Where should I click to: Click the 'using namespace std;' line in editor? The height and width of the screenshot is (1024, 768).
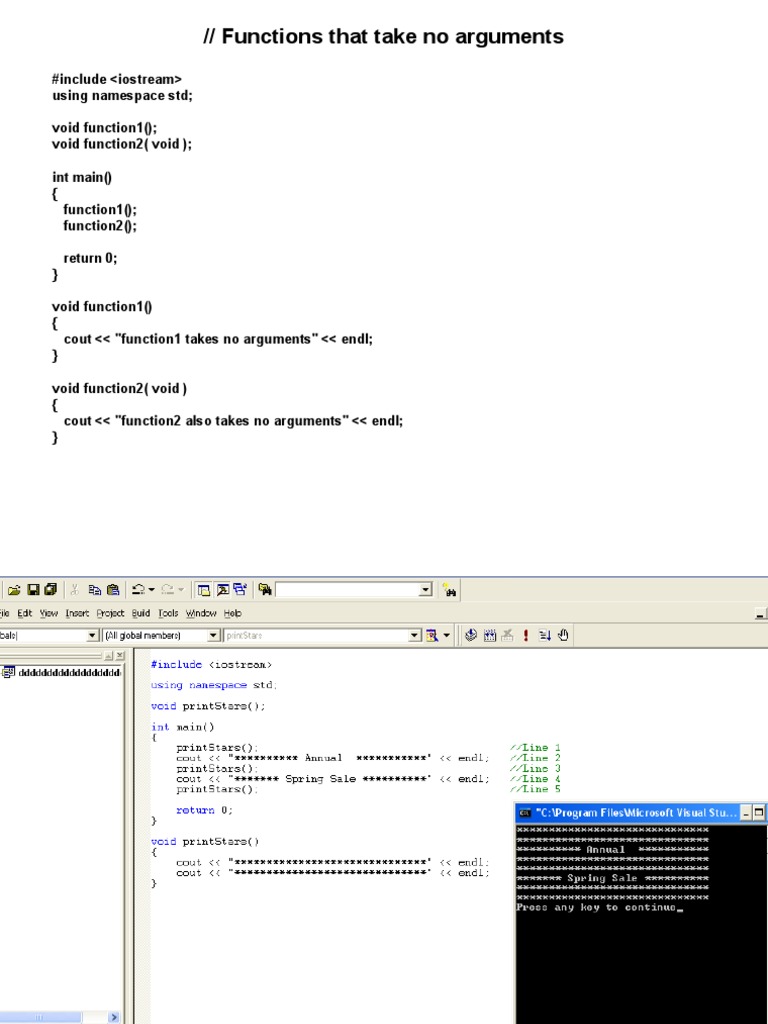coord(214,685)
